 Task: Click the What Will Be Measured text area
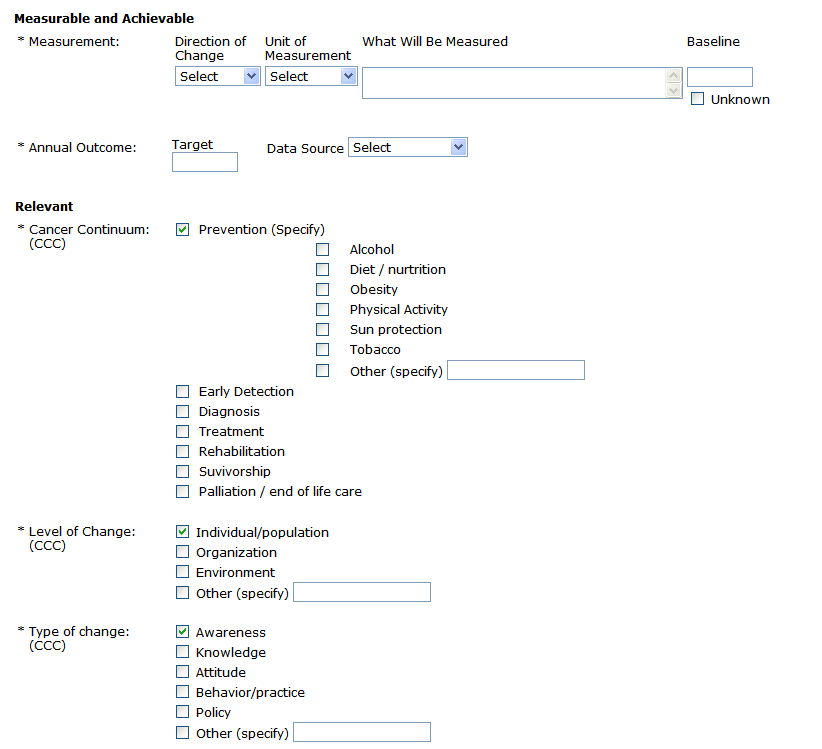[x=513, y=83]
